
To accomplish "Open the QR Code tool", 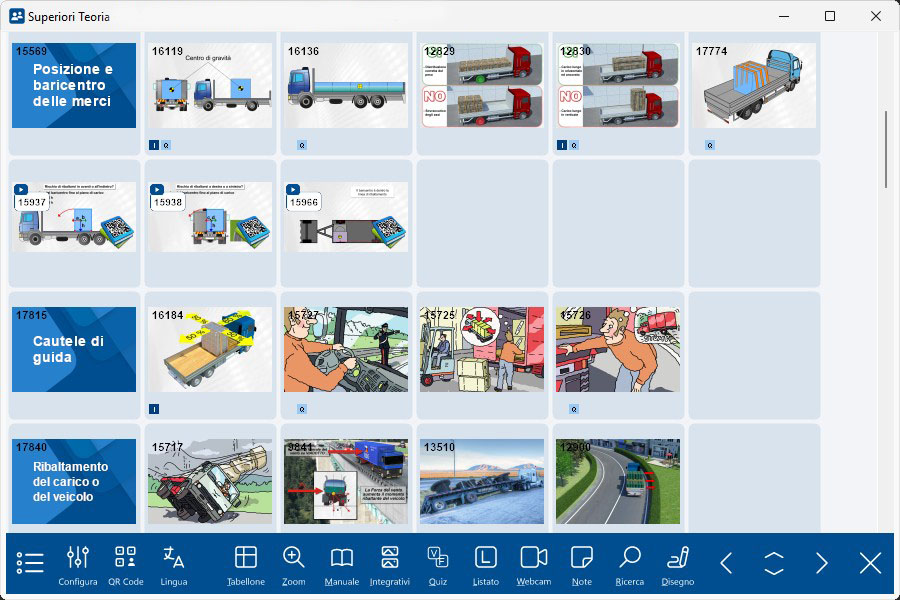I will point(126,565).
